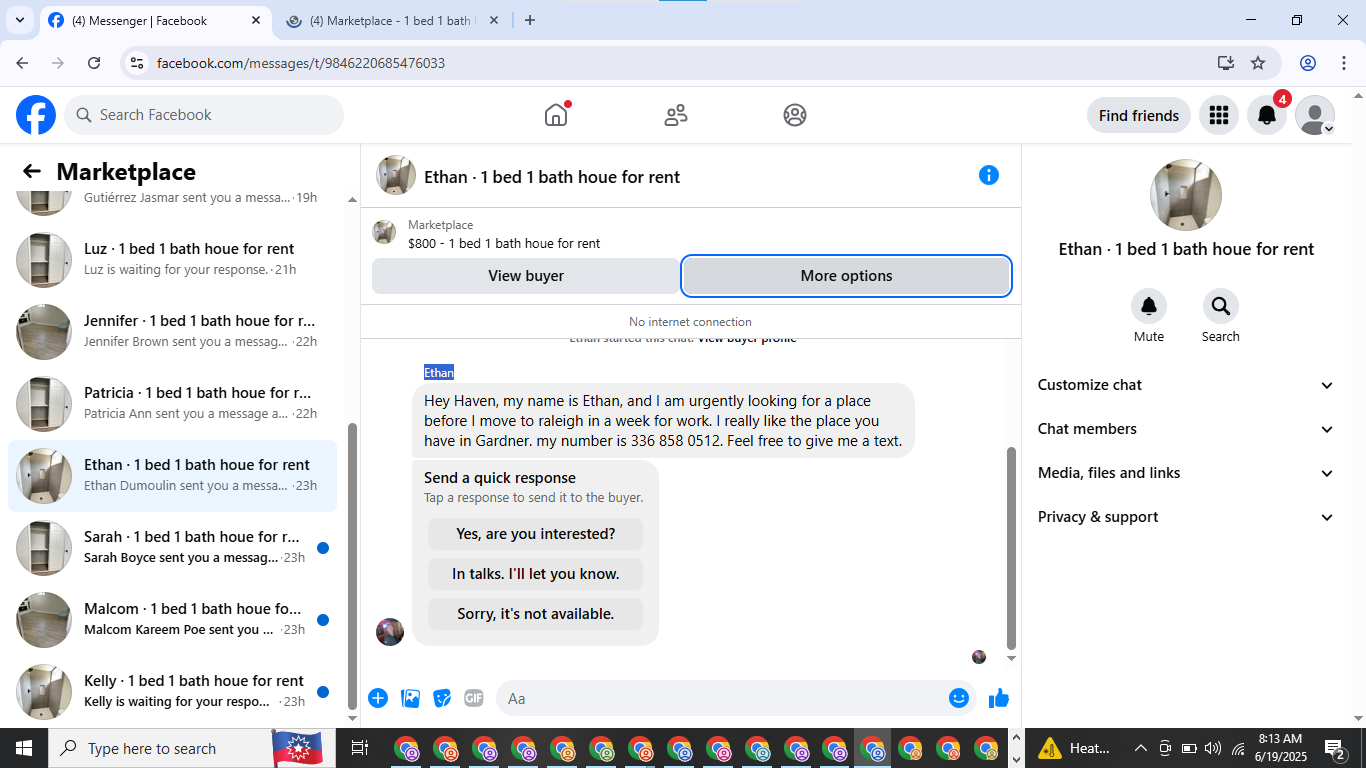
Task: Reply with "In talks. I'll let you know."
Action: (535, 574)
